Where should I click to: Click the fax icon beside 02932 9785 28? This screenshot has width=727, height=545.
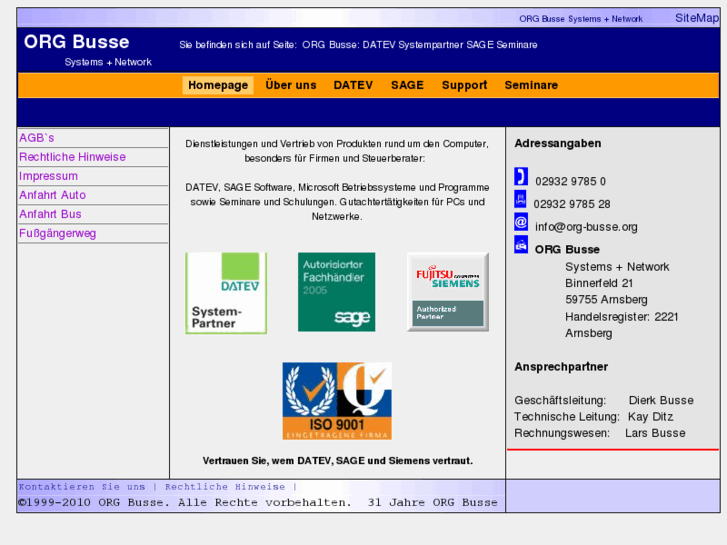click(521, 199)
